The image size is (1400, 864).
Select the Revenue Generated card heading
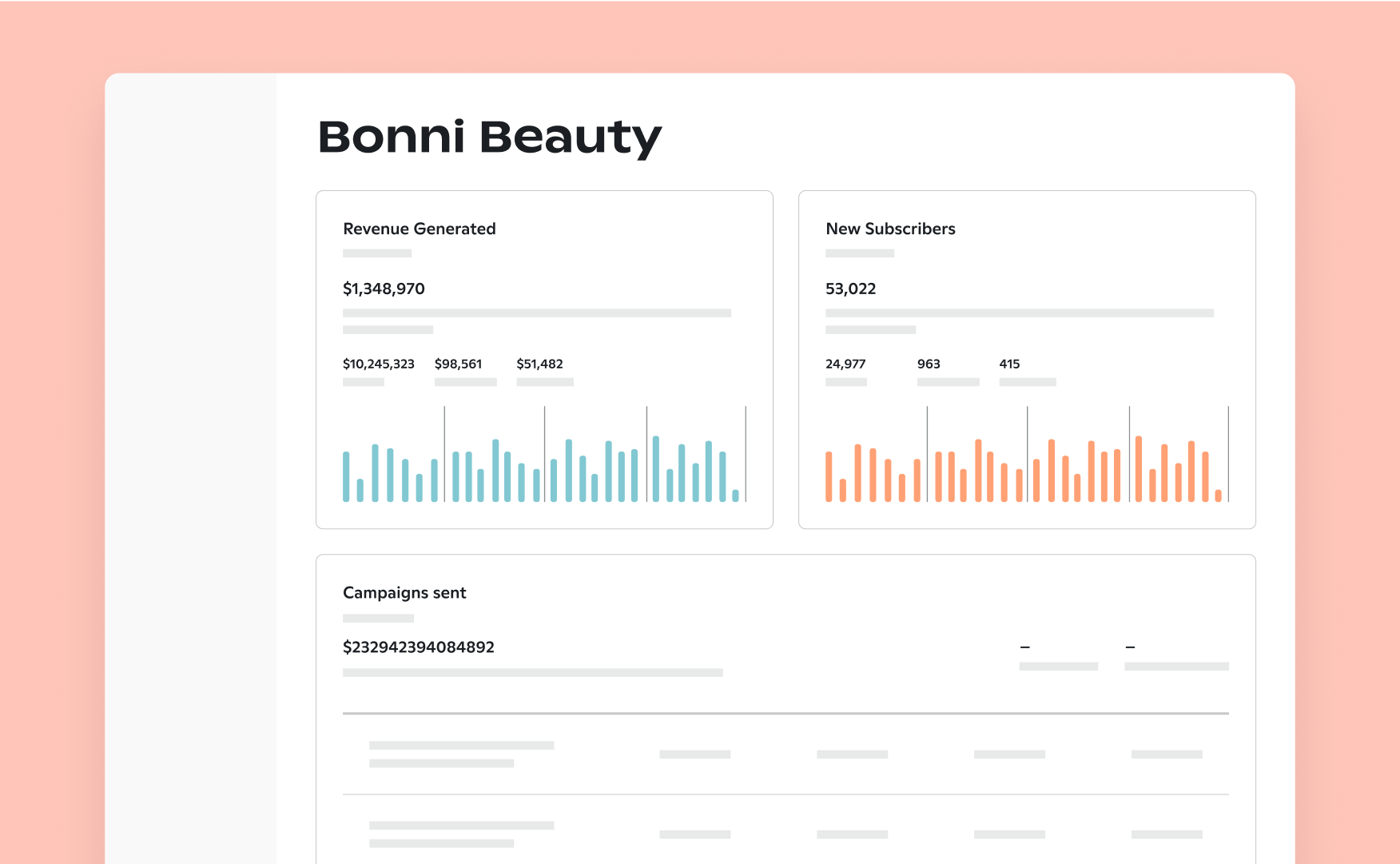[420, 229]
